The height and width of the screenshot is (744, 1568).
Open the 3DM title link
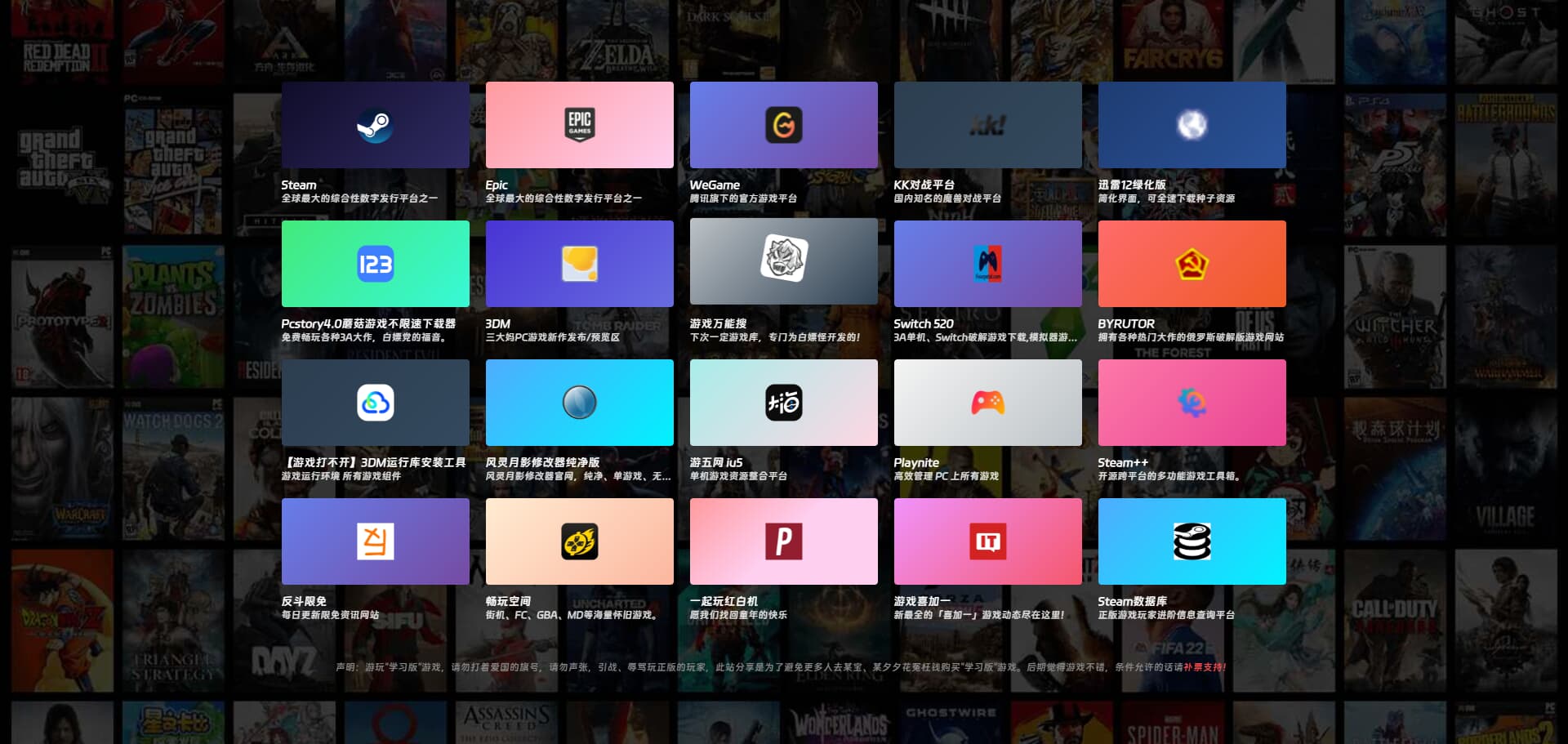point(498,324)
